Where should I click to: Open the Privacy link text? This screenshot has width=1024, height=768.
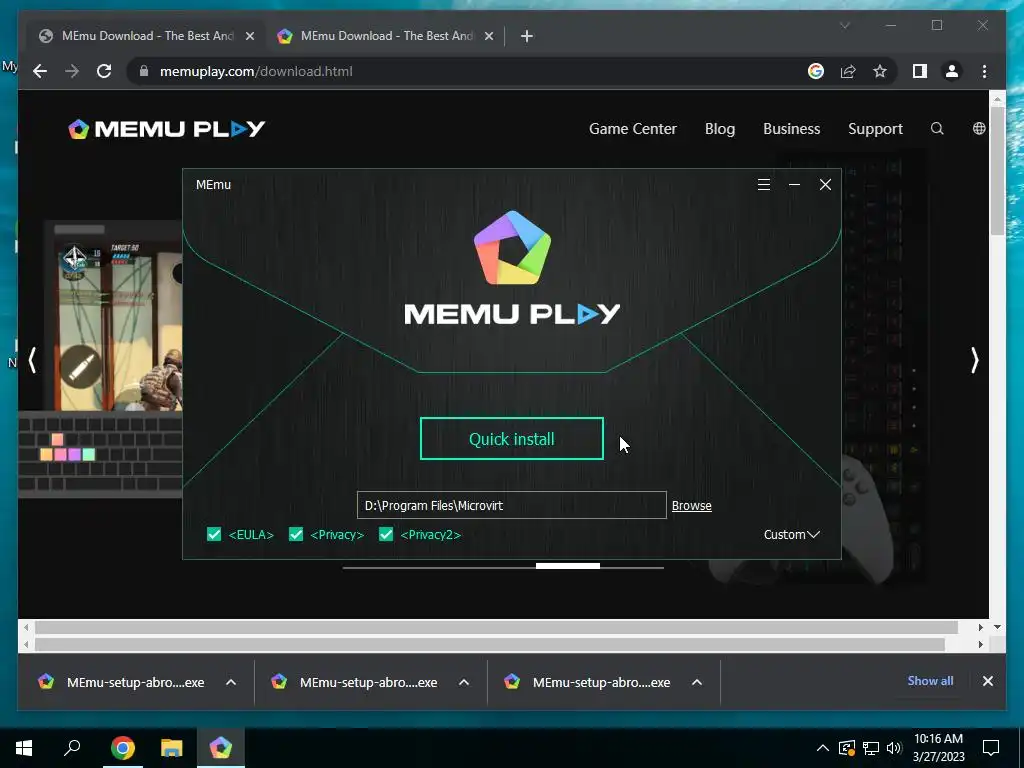pos(337,534)
